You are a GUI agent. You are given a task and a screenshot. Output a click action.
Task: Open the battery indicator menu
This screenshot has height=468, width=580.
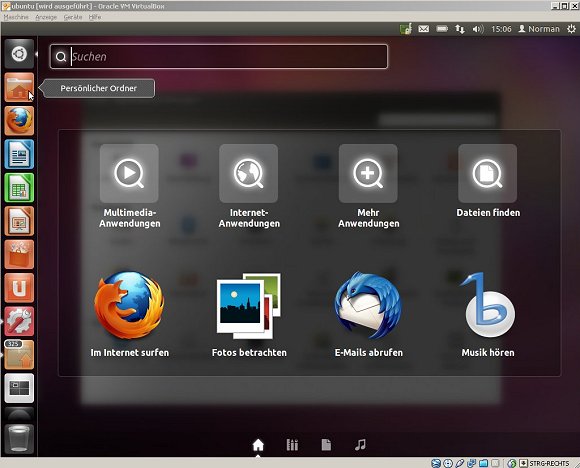(442, 29)
